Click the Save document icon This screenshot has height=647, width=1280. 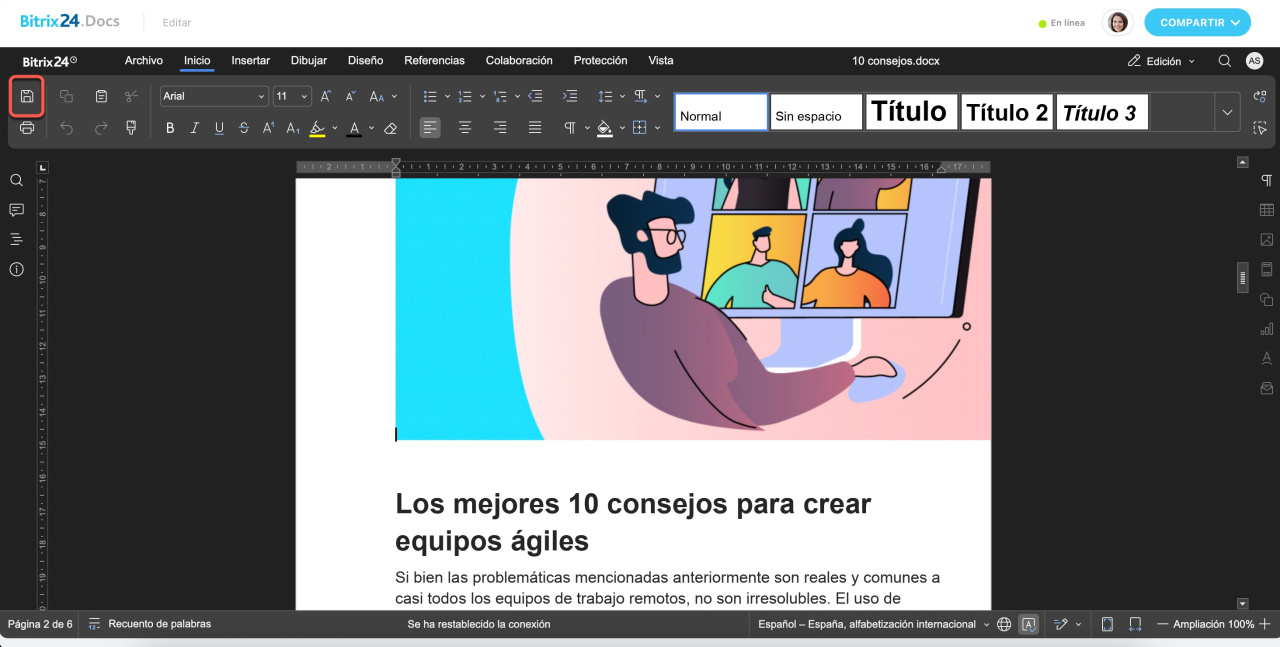click(27, 96)
